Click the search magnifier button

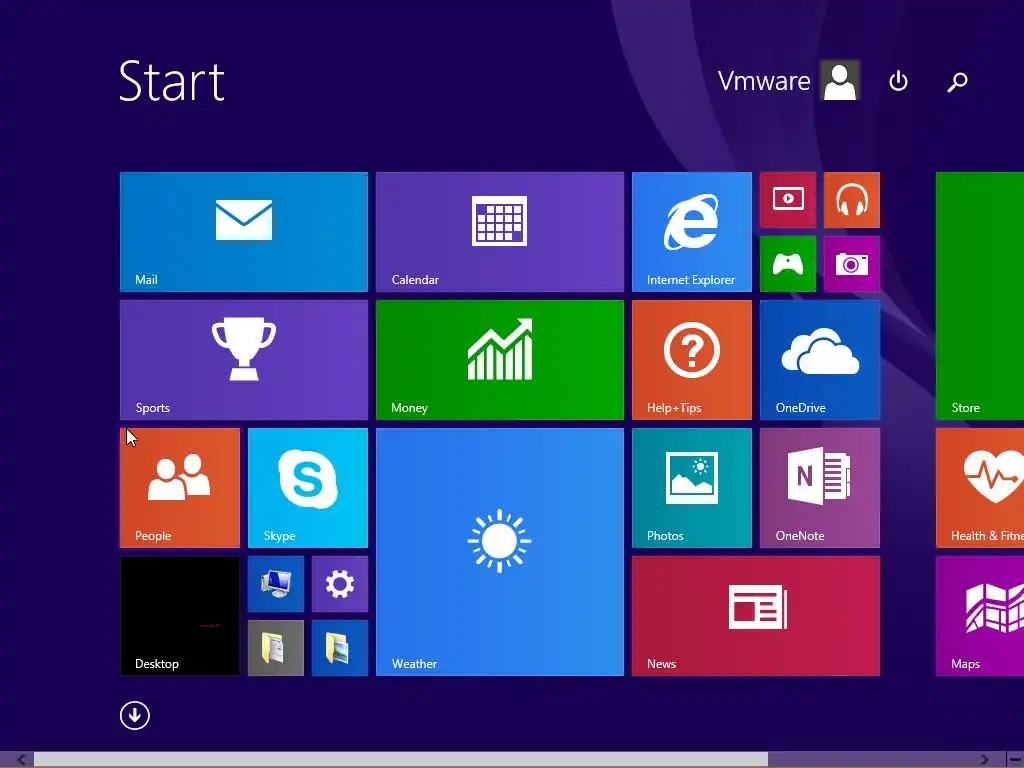coord(957,81)
